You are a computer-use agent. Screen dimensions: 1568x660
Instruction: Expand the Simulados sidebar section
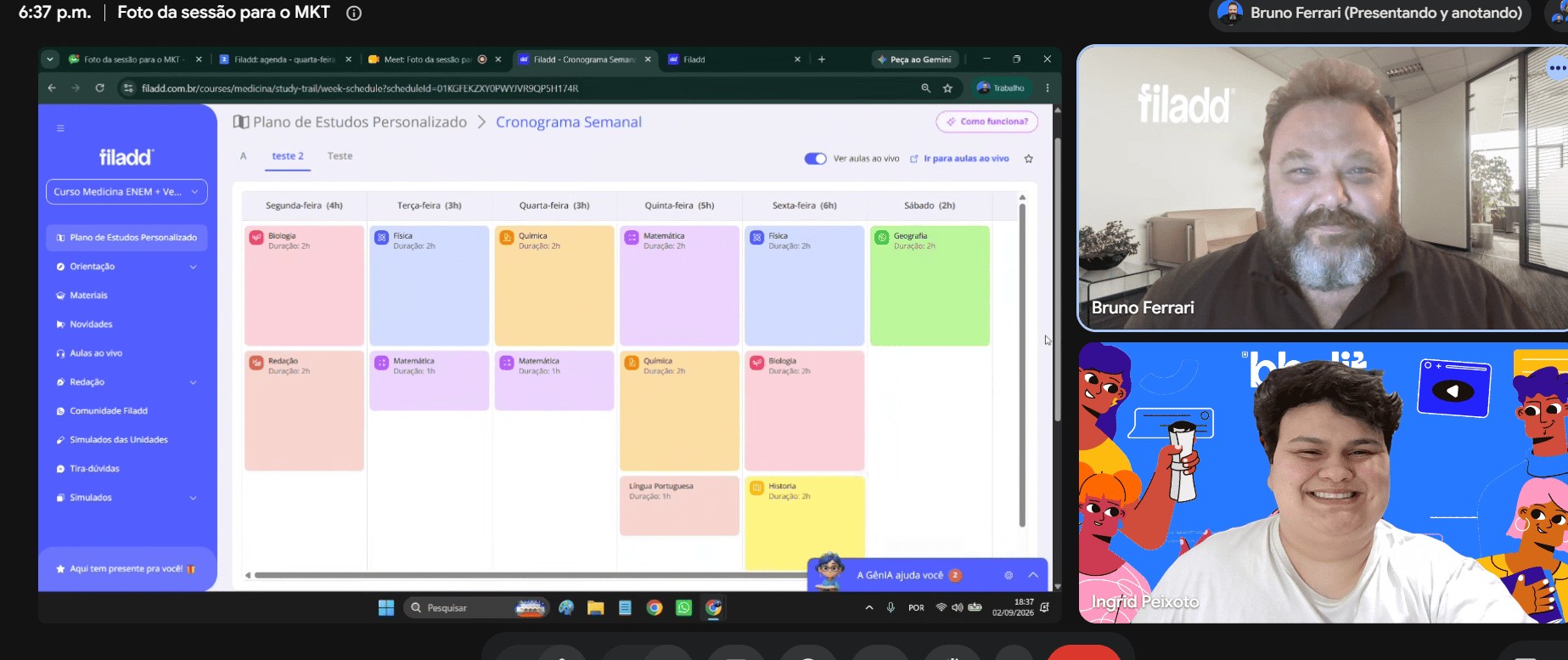point(193,498)
